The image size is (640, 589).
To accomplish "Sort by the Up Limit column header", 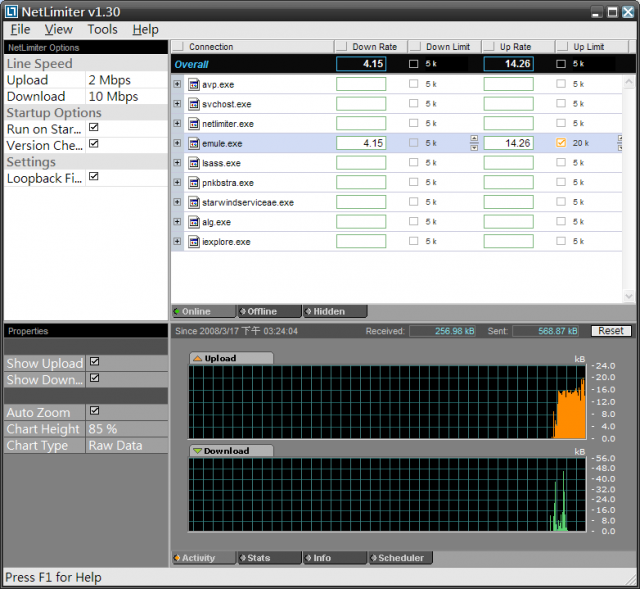I will tap(592, 47).
